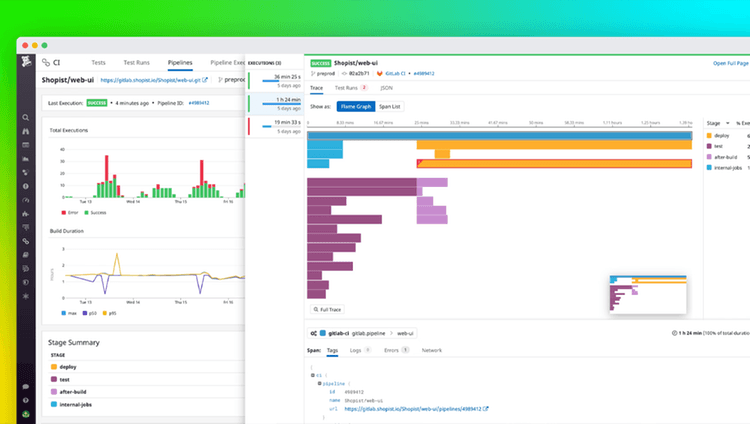Screen dimensions: 750x424
Task: Select Span List view mode
Action: [x=390, y=106]
